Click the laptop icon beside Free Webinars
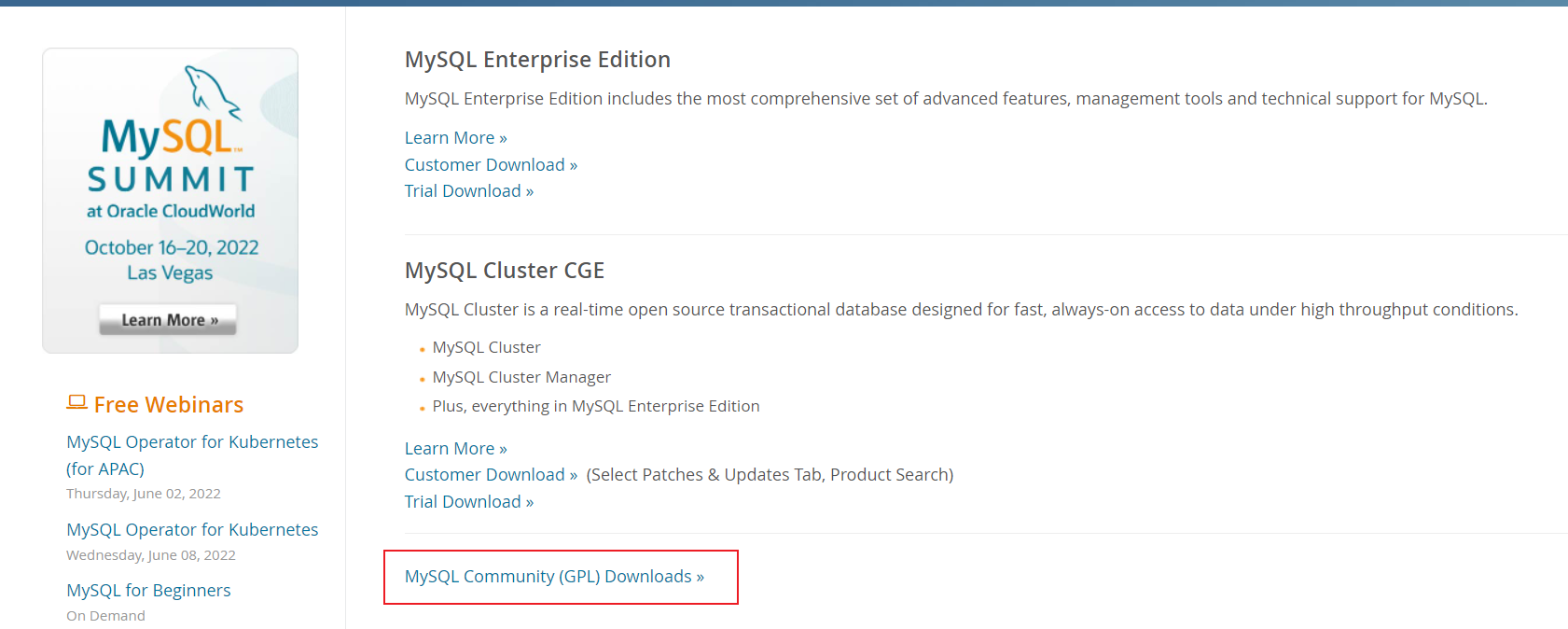 tap(76, 402)
